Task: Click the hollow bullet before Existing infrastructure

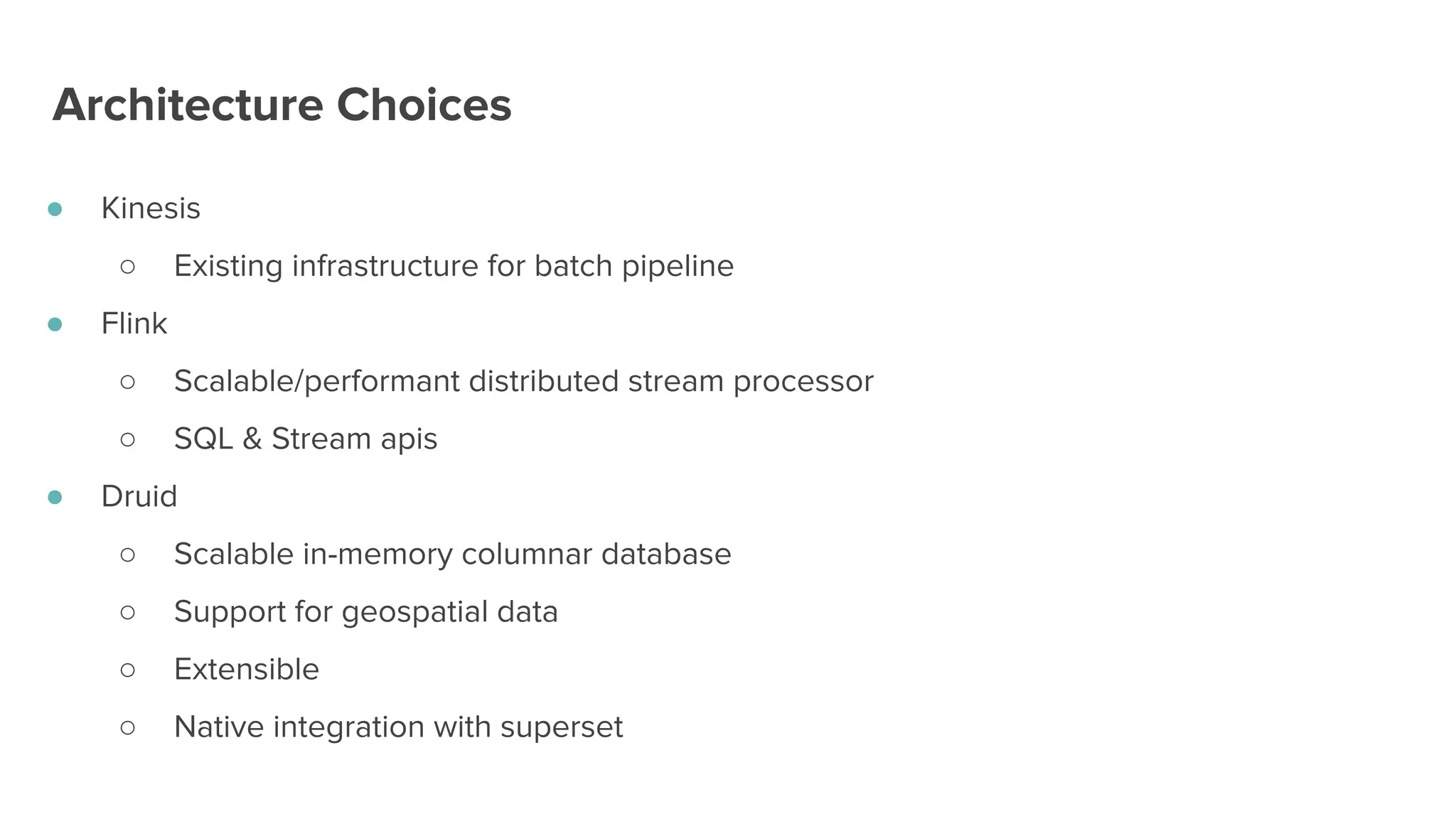Action: (128, 267)
